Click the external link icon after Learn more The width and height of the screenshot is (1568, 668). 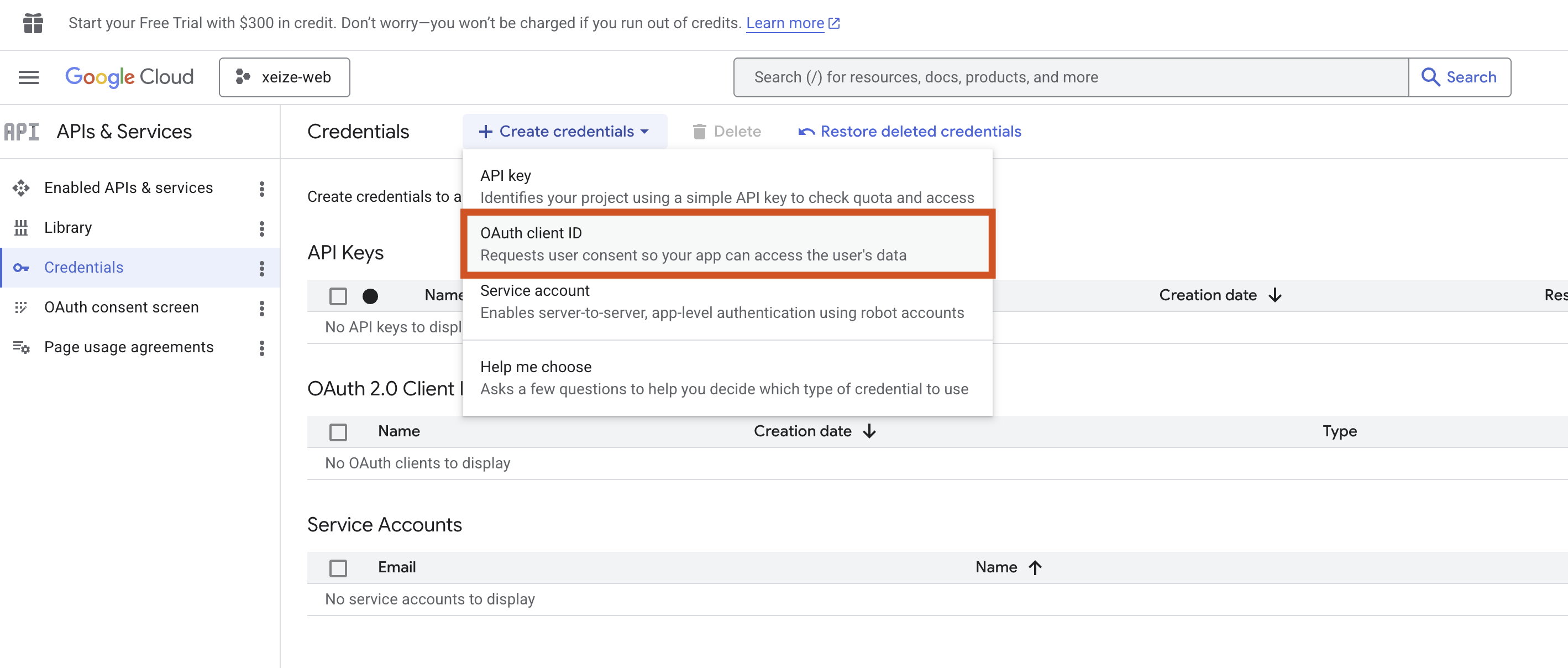(x=835, y=23)
